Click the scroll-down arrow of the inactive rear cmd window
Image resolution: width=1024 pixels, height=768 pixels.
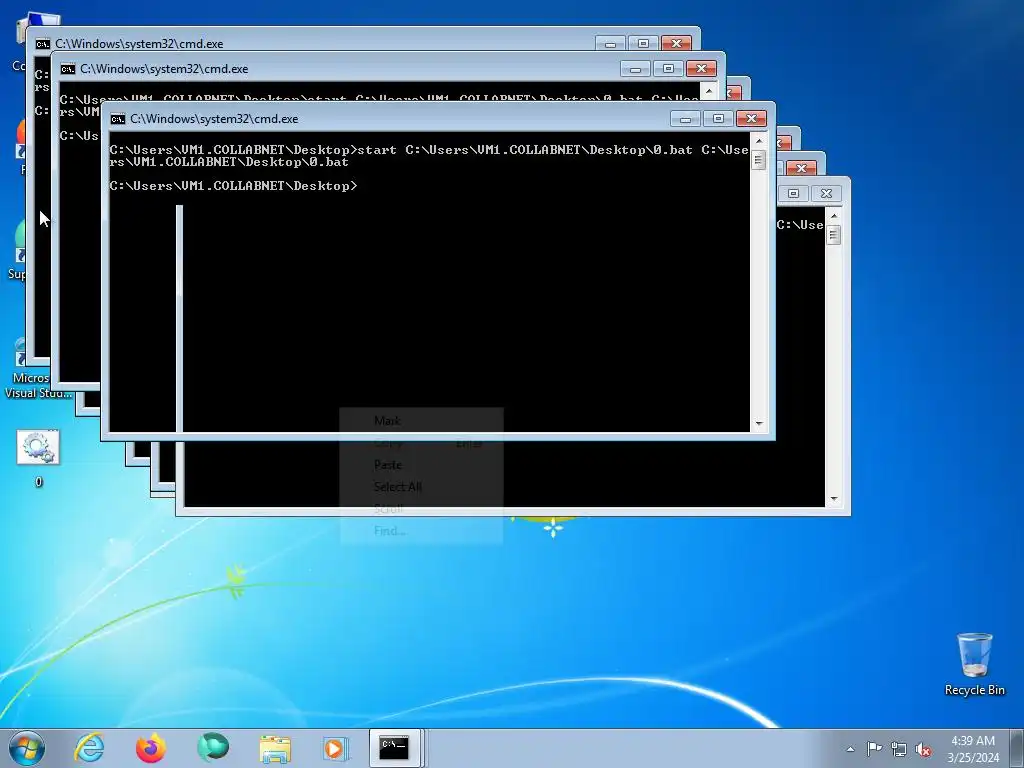[x=833, y=499]
